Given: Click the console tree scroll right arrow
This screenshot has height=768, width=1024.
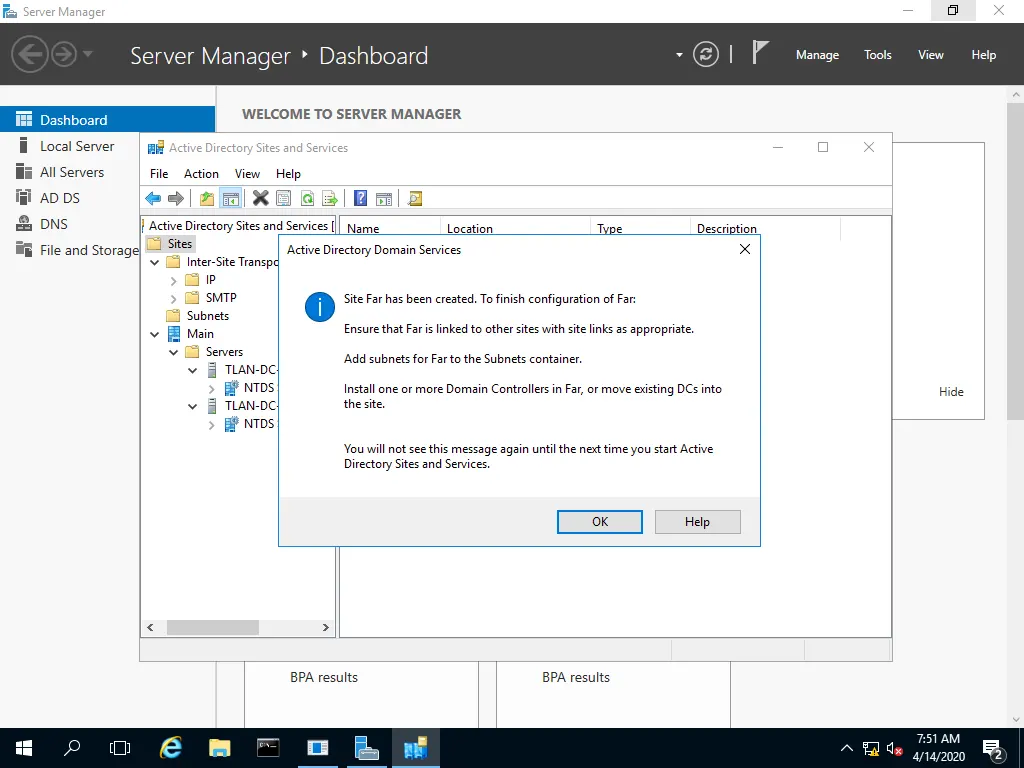Looking at the screenshot, I should [325, 628].
